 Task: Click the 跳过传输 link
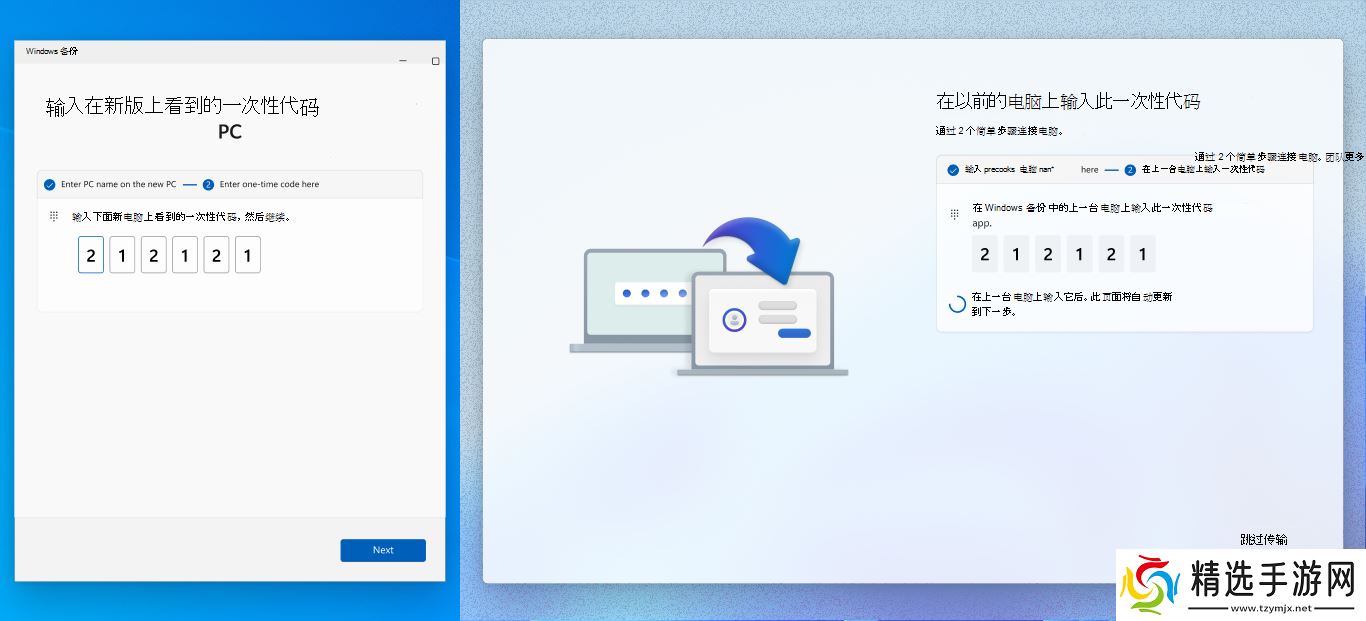pos(1263,539)
